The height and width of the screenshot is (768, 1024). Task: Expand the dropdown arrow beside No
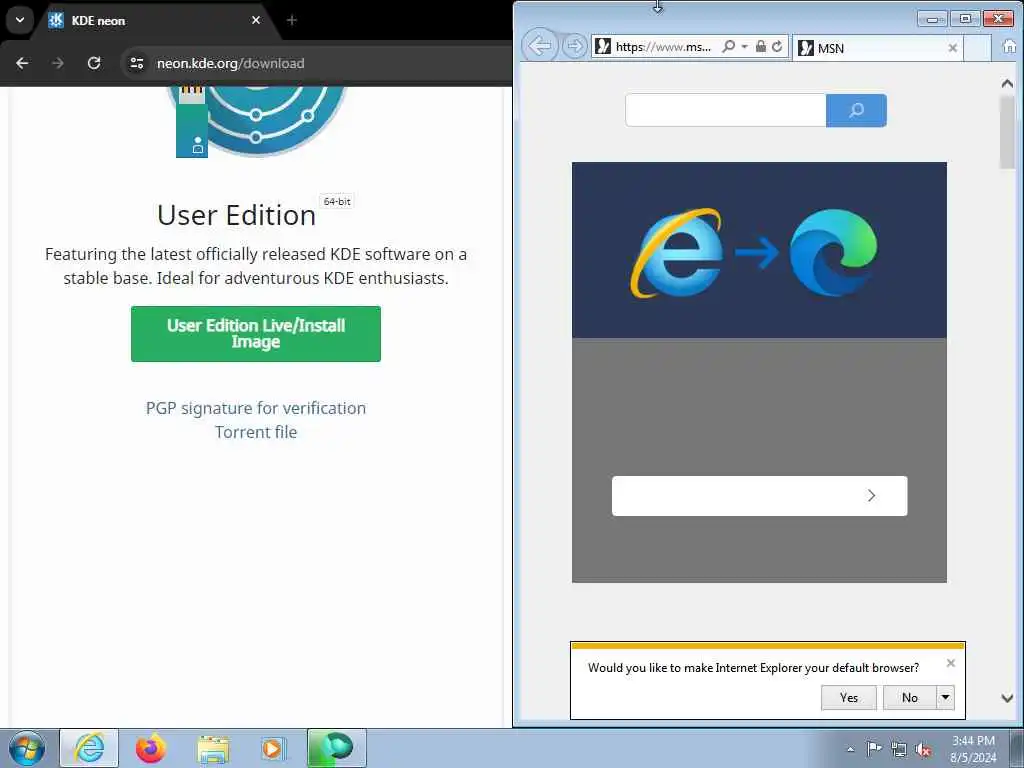pyautogui.click(x=945, y=697)
